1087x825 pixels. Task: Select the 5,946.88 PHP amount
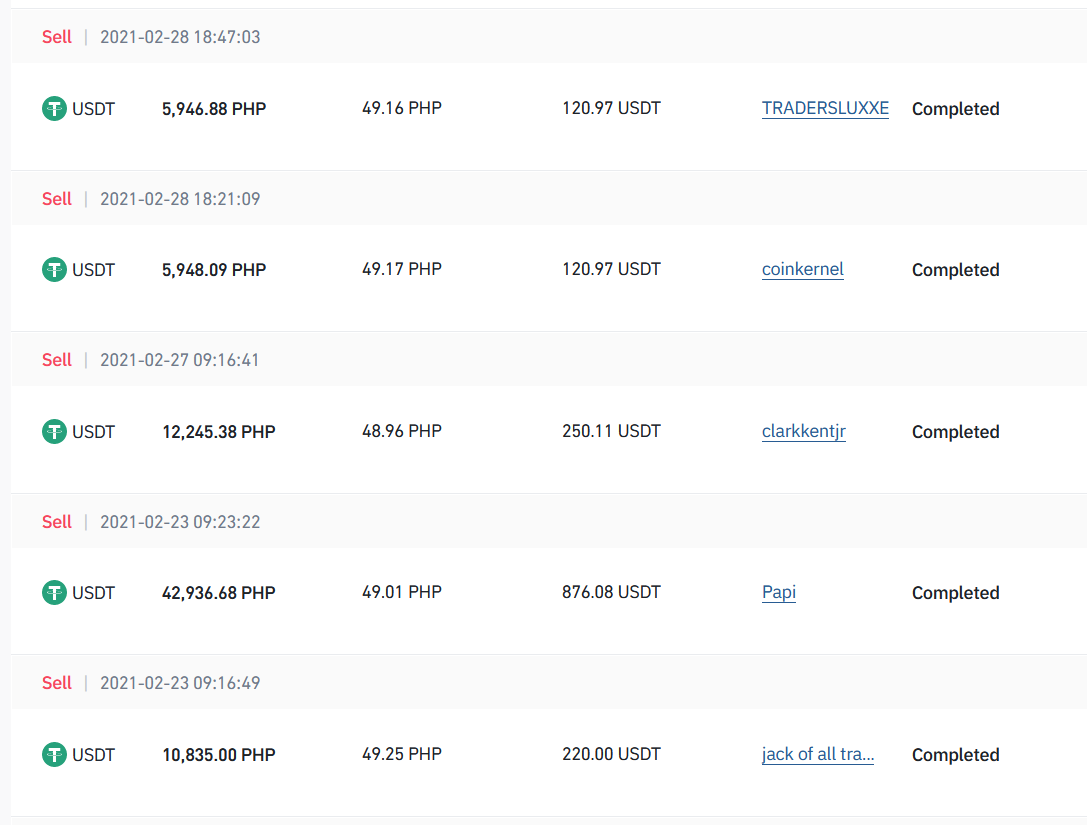click(214, 109)
